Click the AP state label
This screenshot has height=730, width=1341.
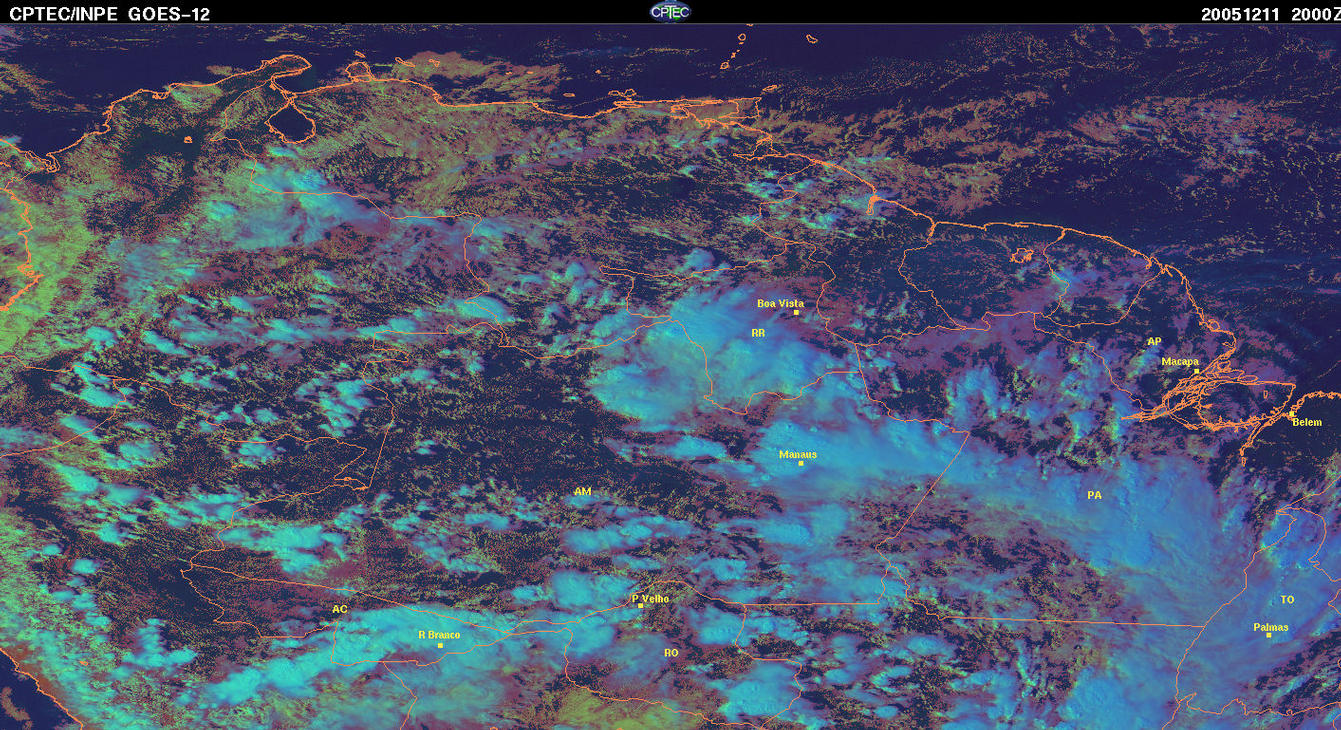click(x=1154, y=341)
